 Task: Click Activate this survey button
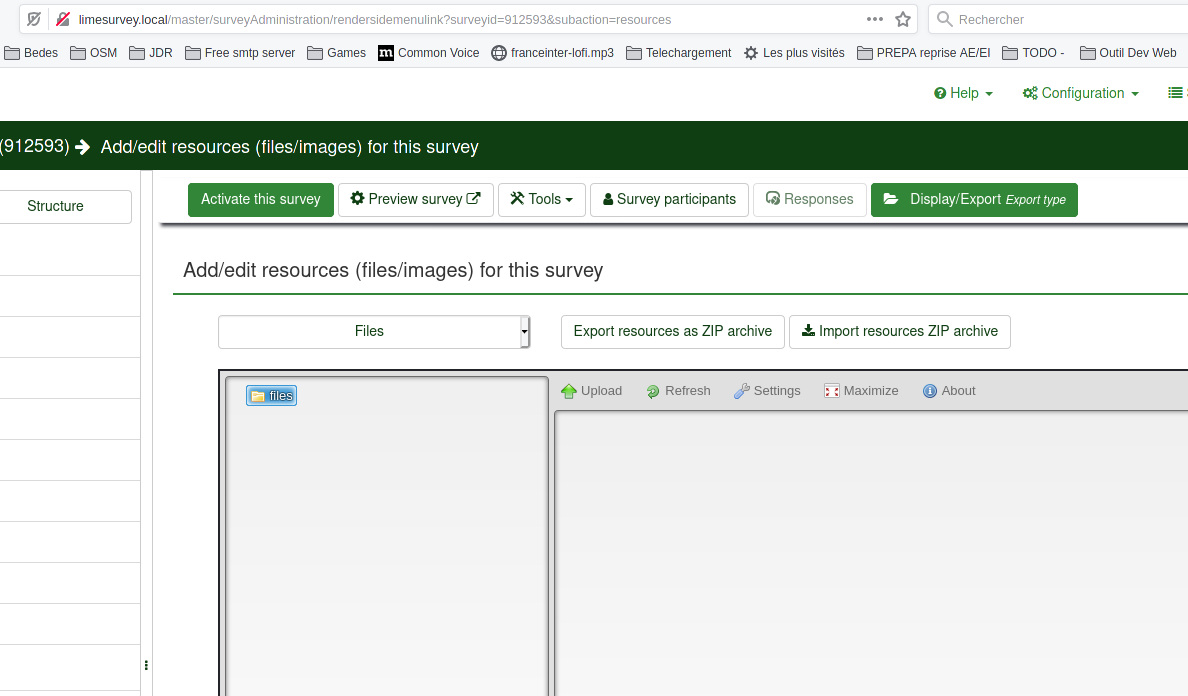(x=260, y=199)
